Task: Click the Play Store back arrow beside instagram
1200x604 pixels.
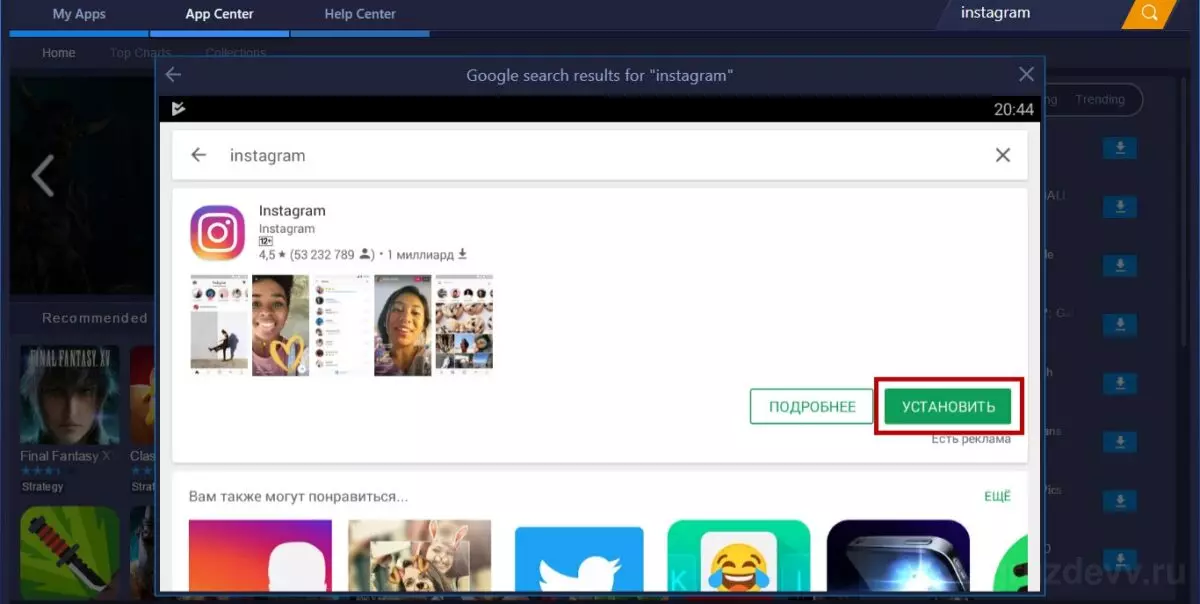Action: pyautogui.click(x=198, y=155)
